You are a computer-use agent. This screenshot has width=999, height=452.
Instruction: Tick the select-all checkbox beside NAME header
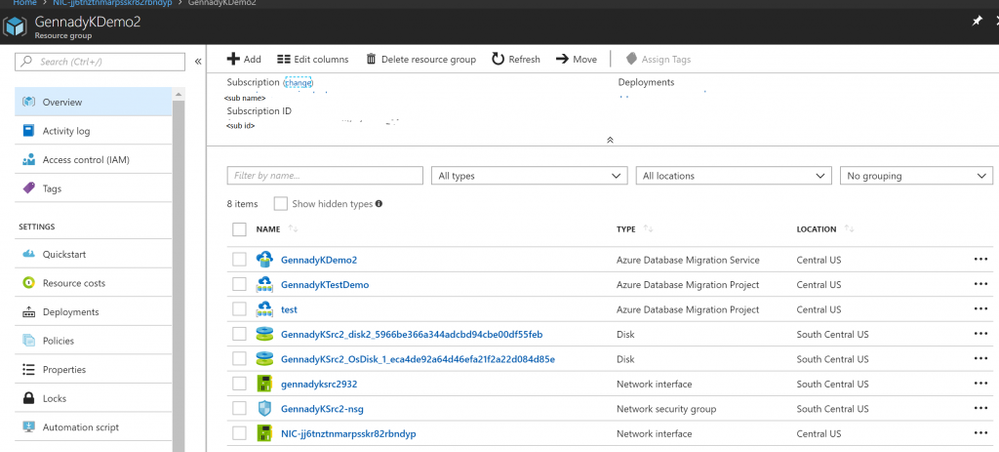click(239, 229)
